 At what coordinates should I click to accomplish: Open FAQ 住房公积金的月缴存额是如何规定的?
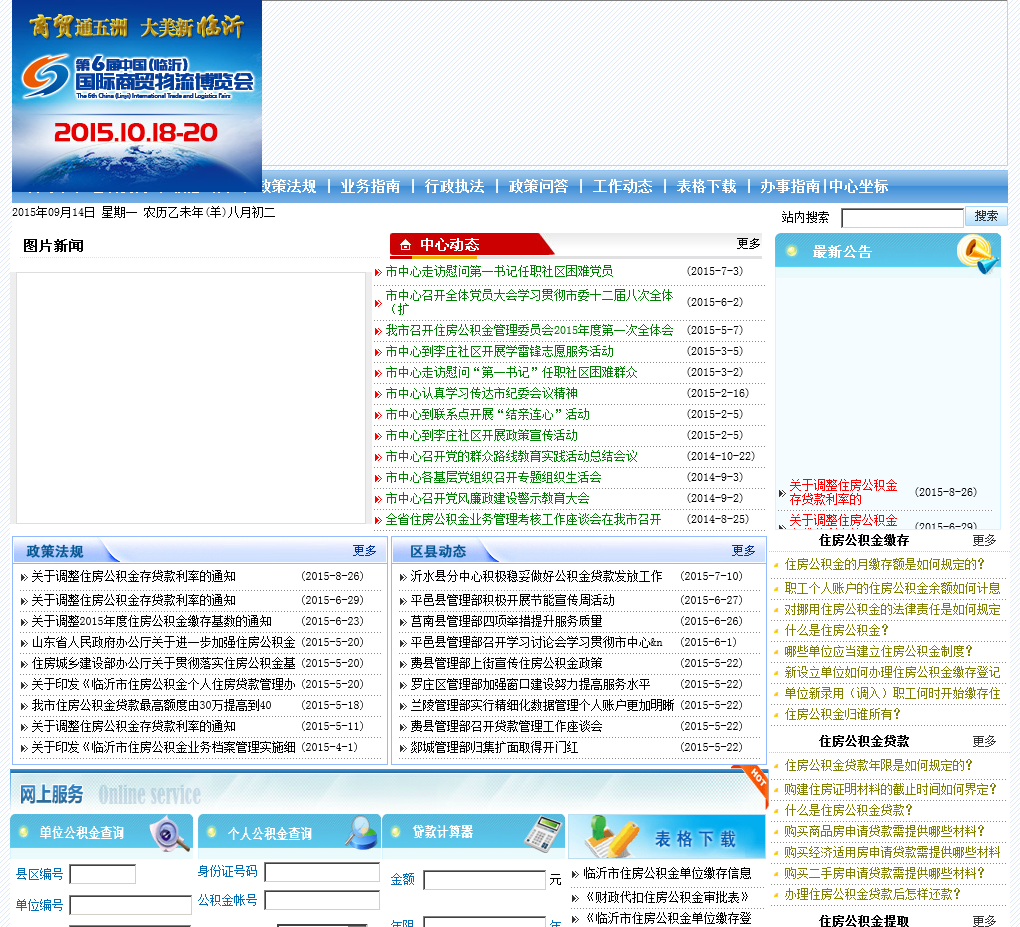pyautogui.click(x=885, y=565)
